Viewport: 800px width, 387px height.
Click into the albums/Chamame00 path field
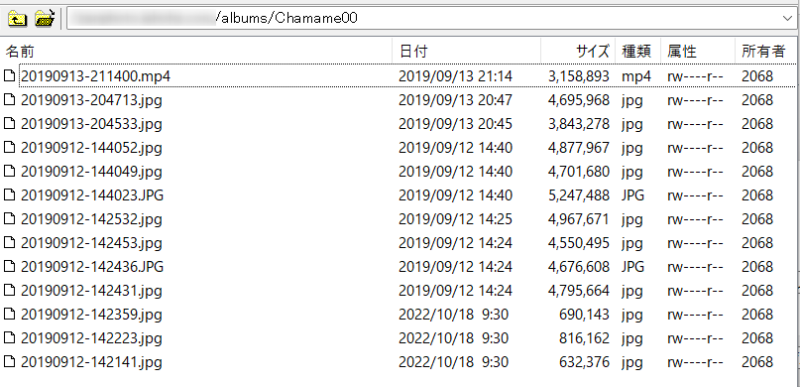(422, 18)
